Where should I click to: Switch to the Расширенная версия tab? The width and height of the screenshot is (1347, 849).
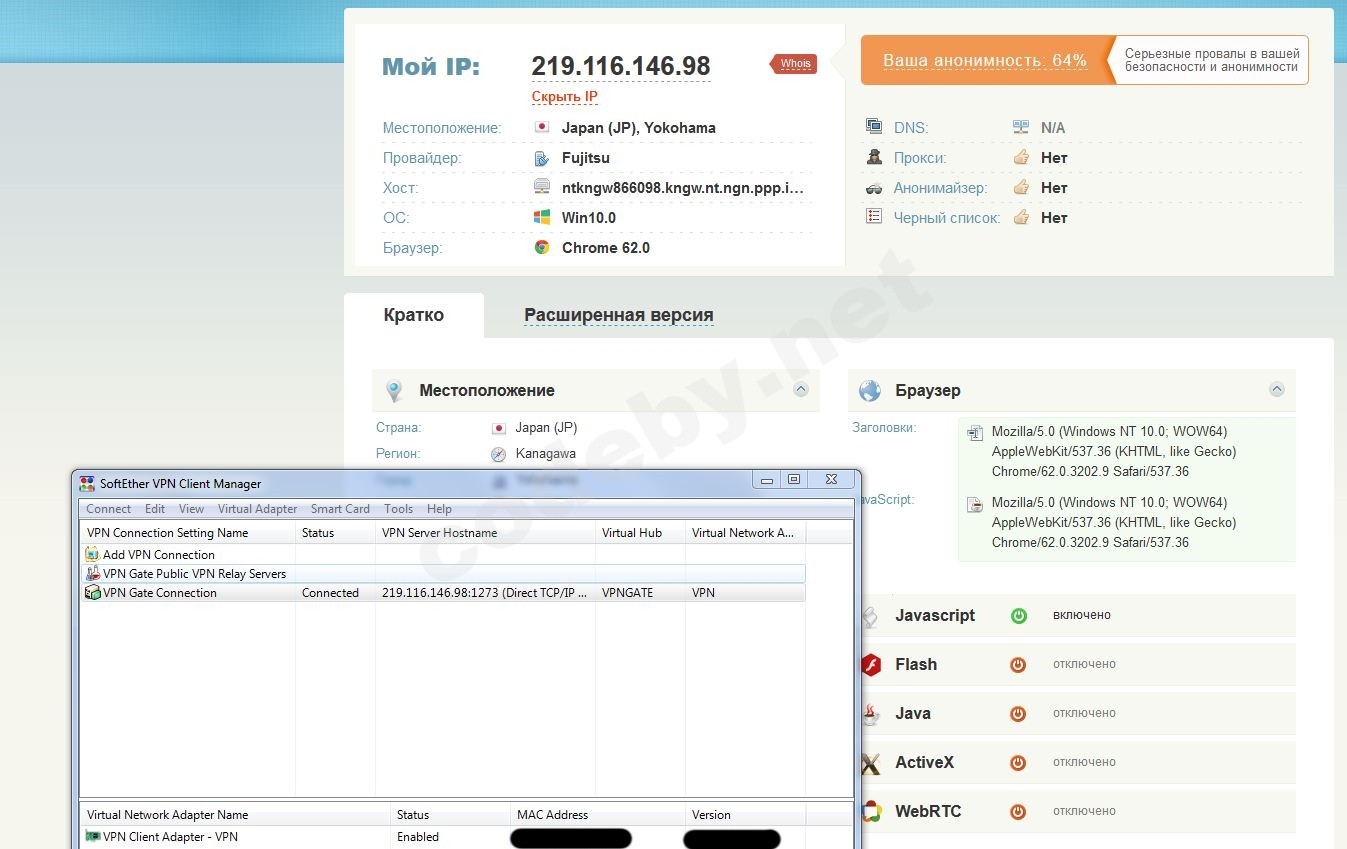tap(618, 315)
